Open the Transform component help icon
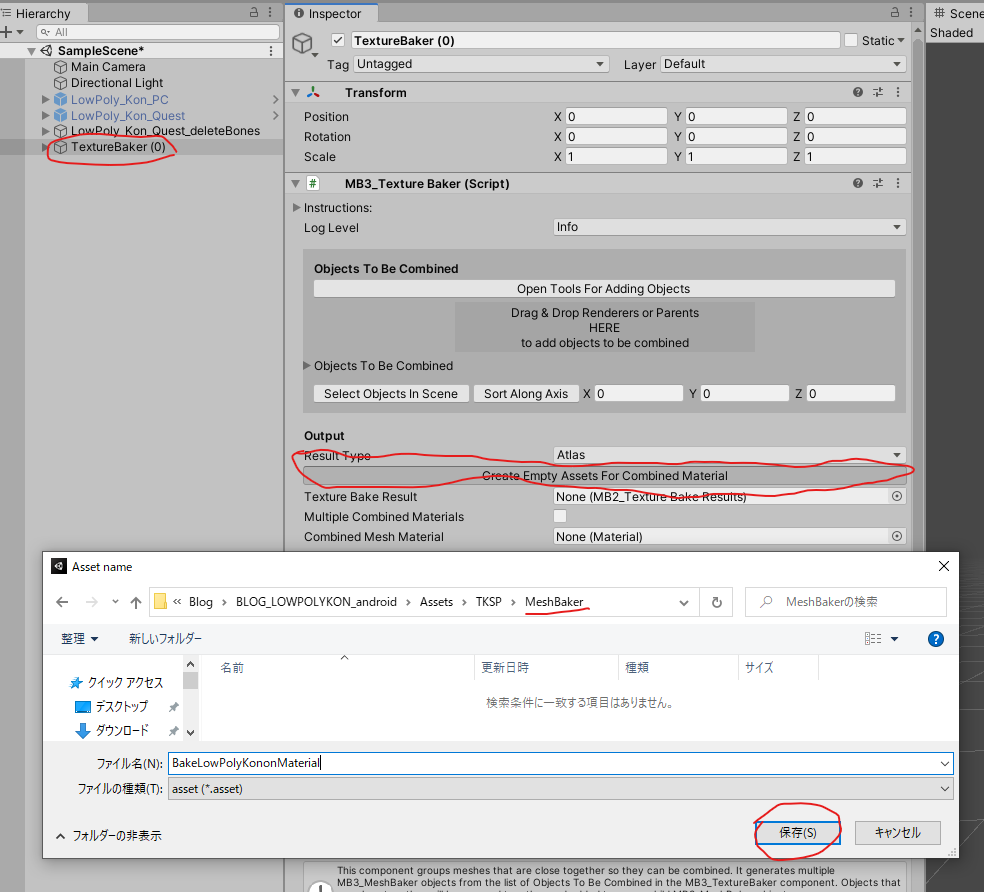This screenshot has width=984, height=892. coord(858,92)
